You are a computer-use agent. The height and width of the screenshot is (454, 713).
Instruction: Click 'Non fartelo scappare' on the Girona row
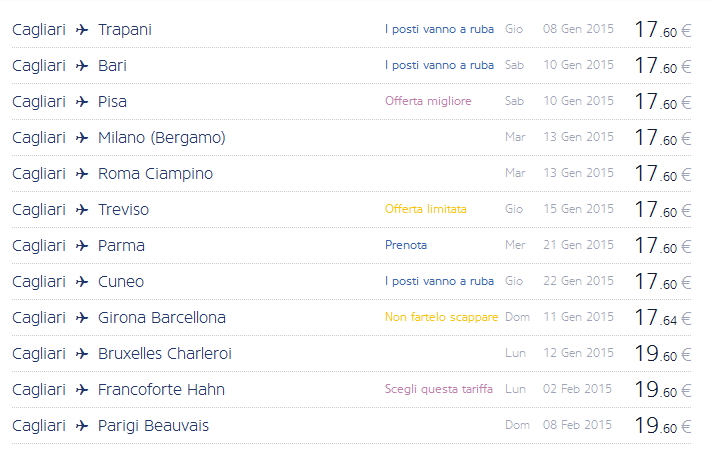[441, 317]
